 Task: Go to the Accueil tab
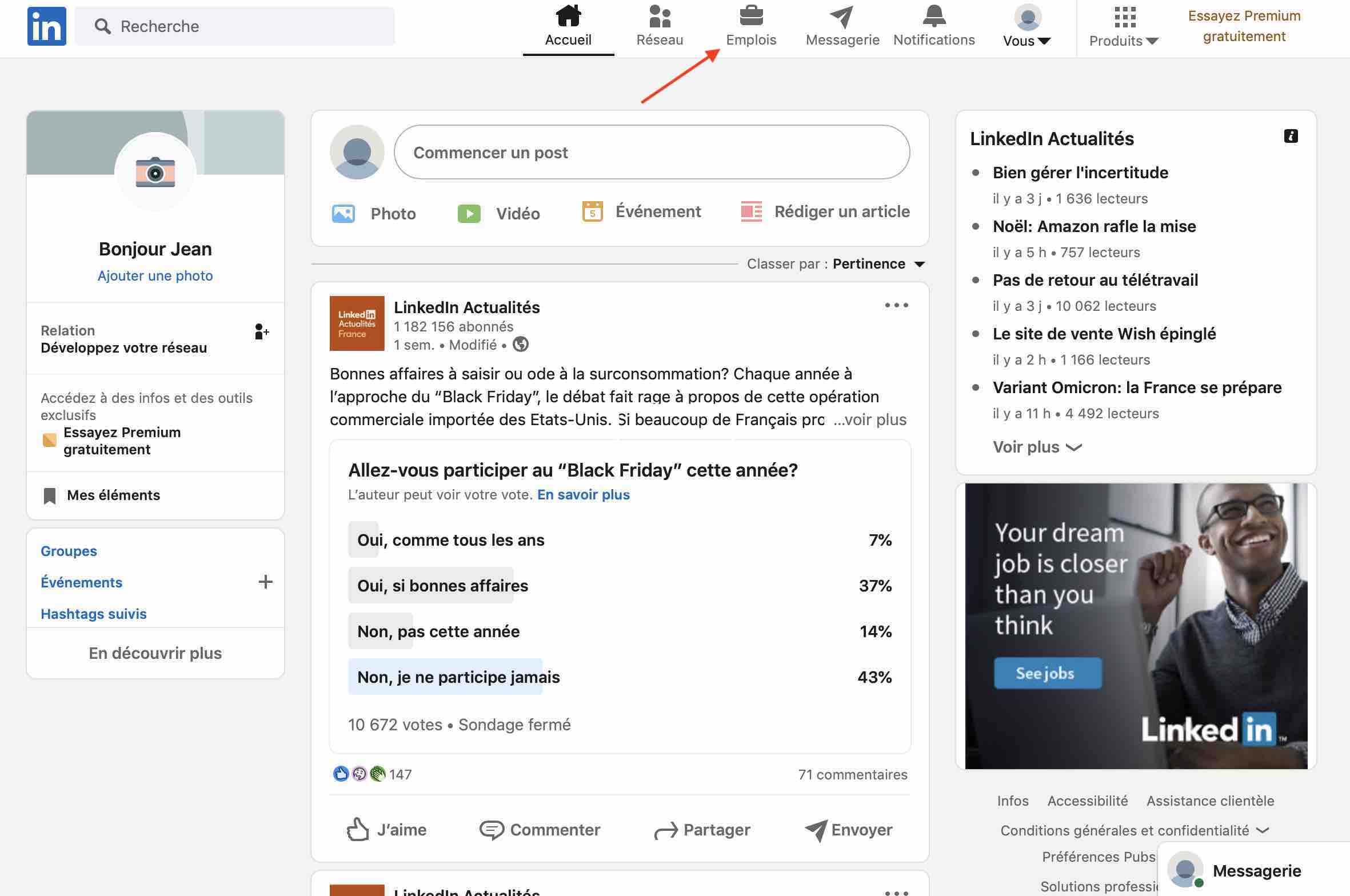(x=568, y=26)
